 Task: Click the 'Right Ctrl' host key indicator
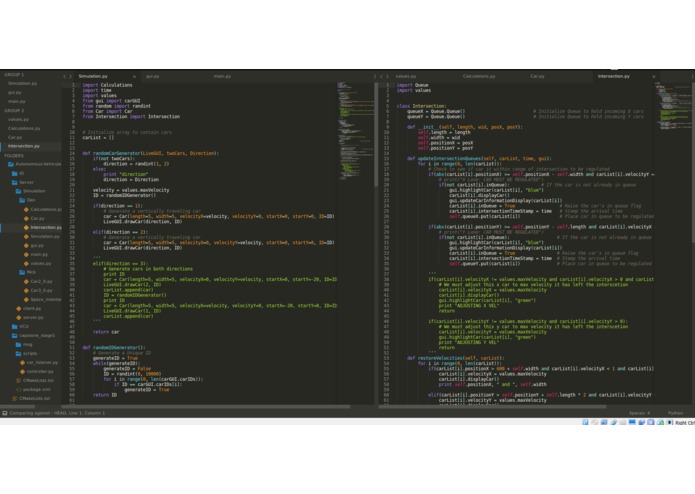(685, 423)
